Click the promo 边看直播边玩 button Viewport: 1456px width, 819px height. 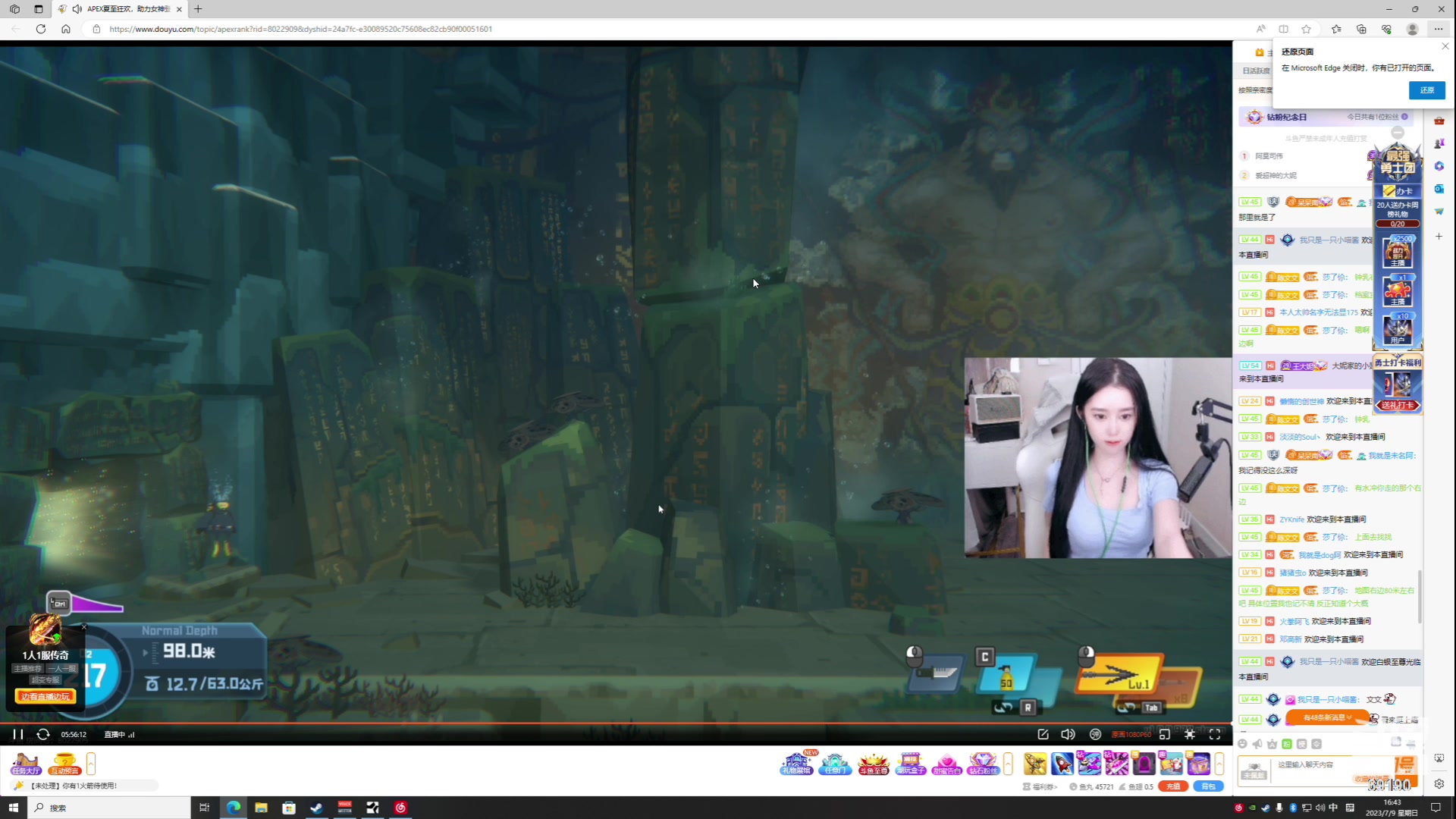click(45, 696)
